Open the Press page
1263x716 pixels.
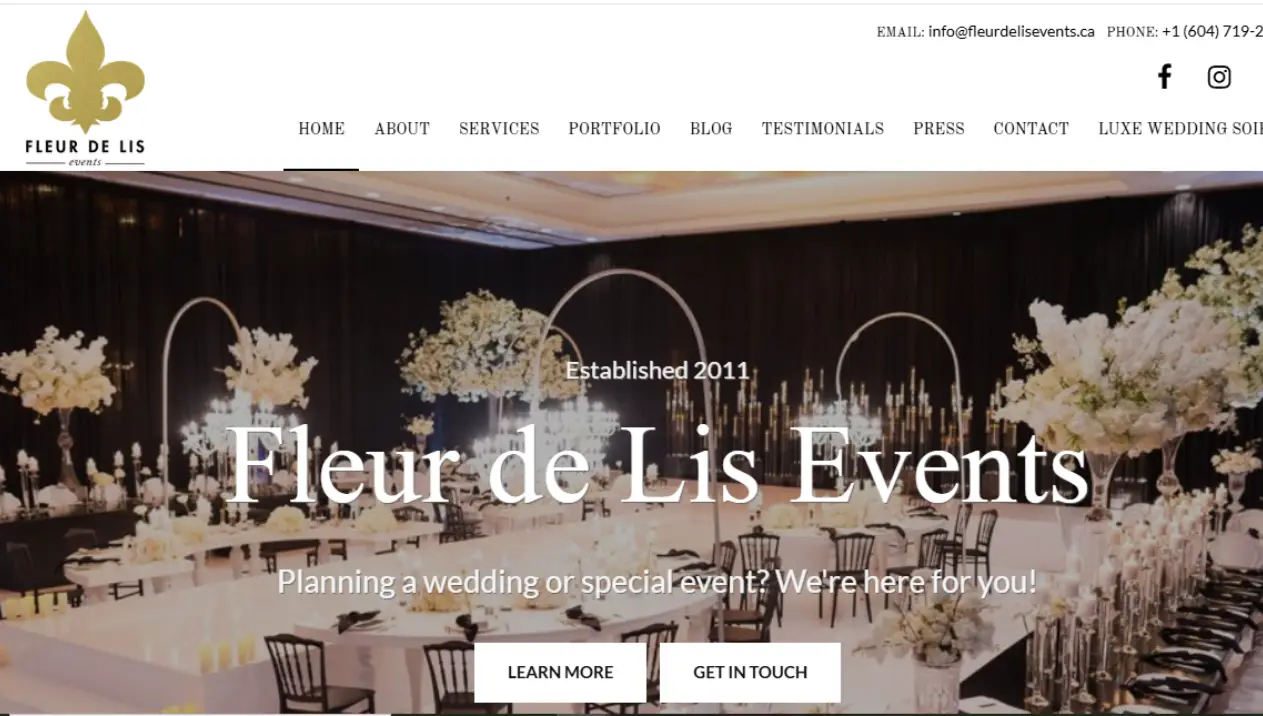(939, 128)
